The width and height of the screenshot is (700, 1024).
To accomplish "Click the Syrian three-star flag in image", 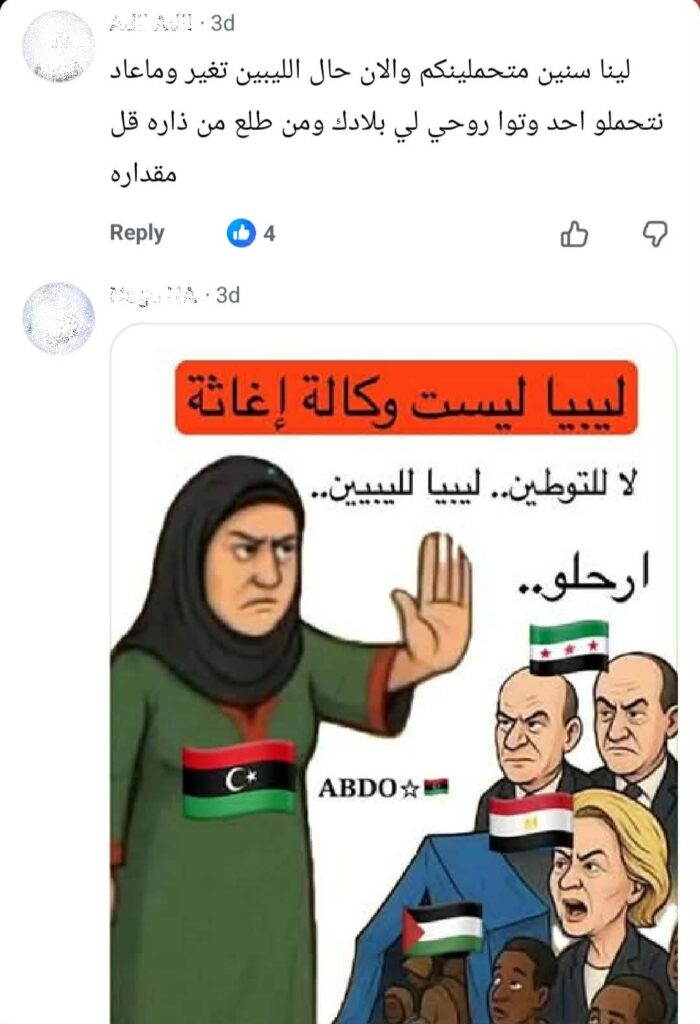I will (569, 648).
